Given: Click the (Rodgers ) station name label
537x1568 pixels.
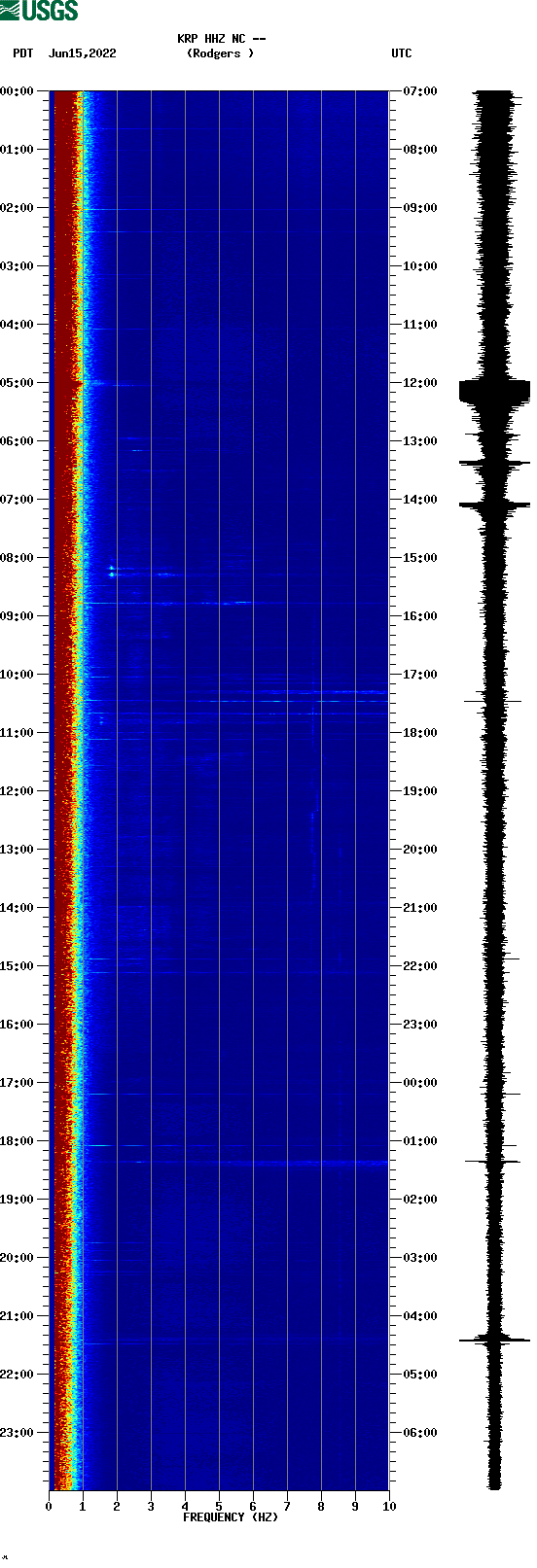Looking at the screenshot, I should point(221,53).
